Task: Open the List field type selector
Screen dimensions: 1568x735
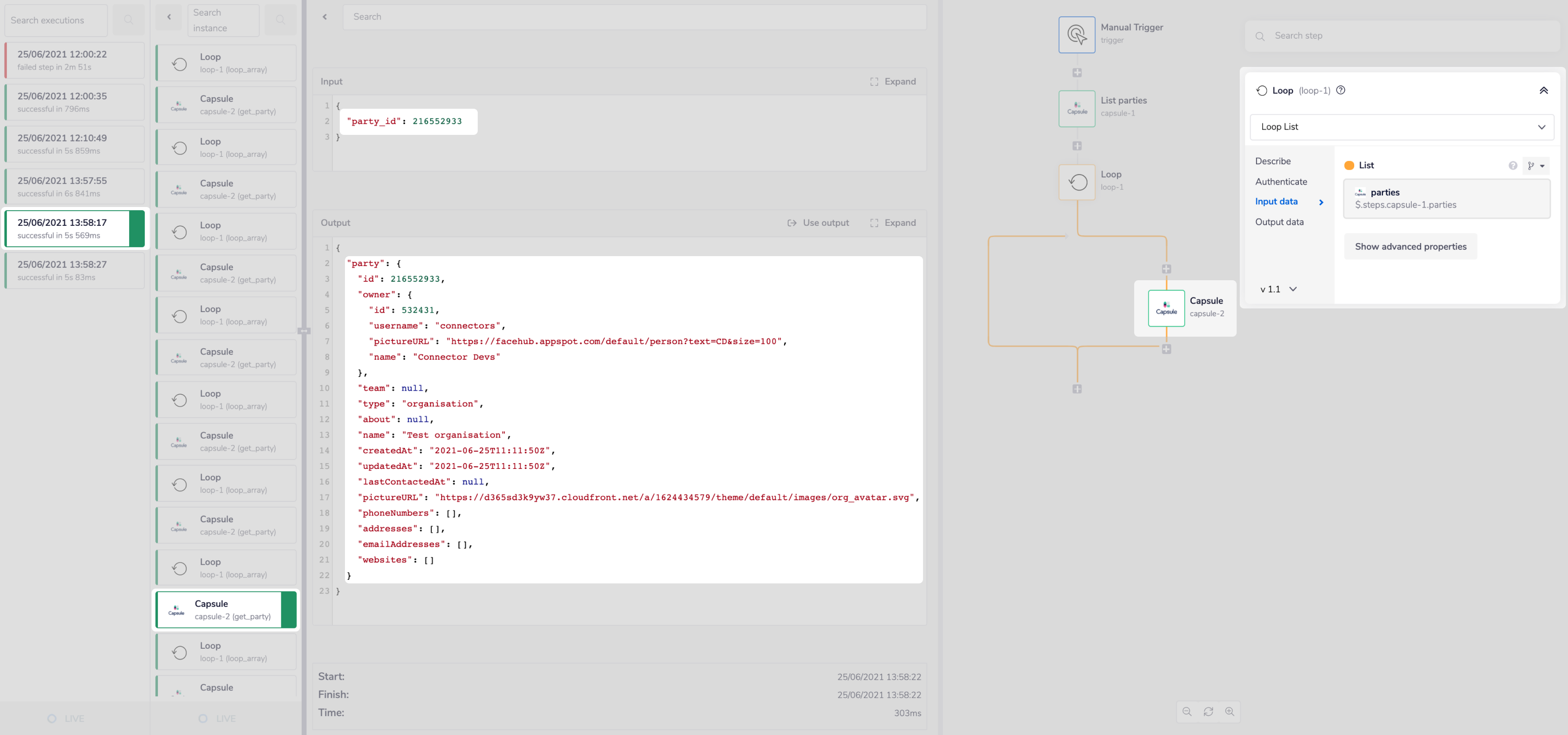Action: 1535,166
